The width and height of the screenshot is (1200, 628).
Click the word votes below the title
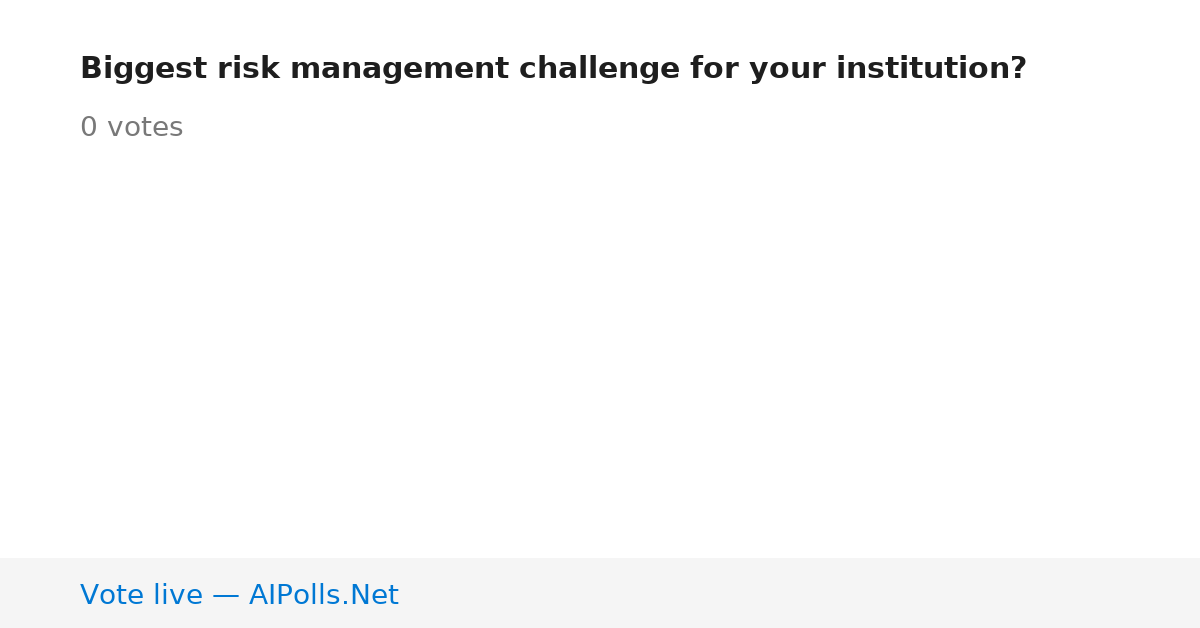pyautogui.click(x=145, y=128)
